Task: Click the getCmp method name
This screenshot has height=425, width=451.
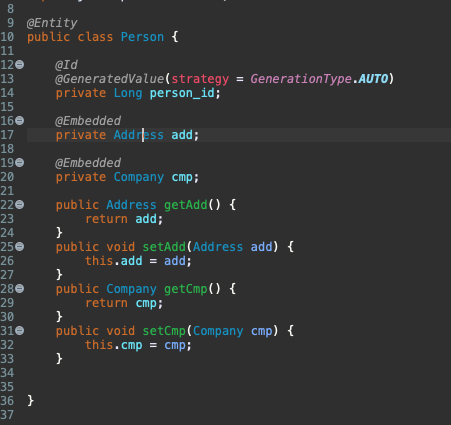Action: (x=186, y=289)
